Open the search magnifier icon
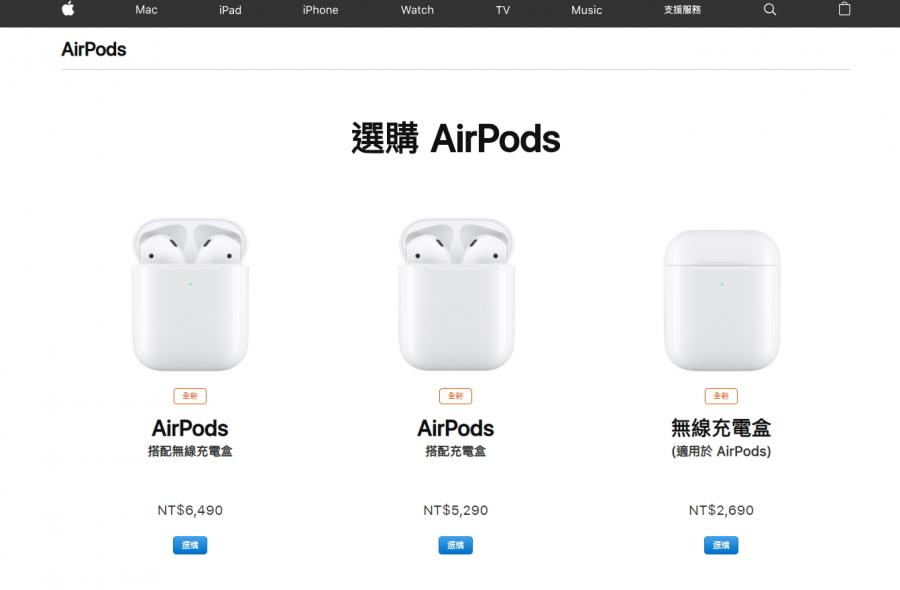Image resolution: width=900 pixels, height=590 pixels. (770, 9)
